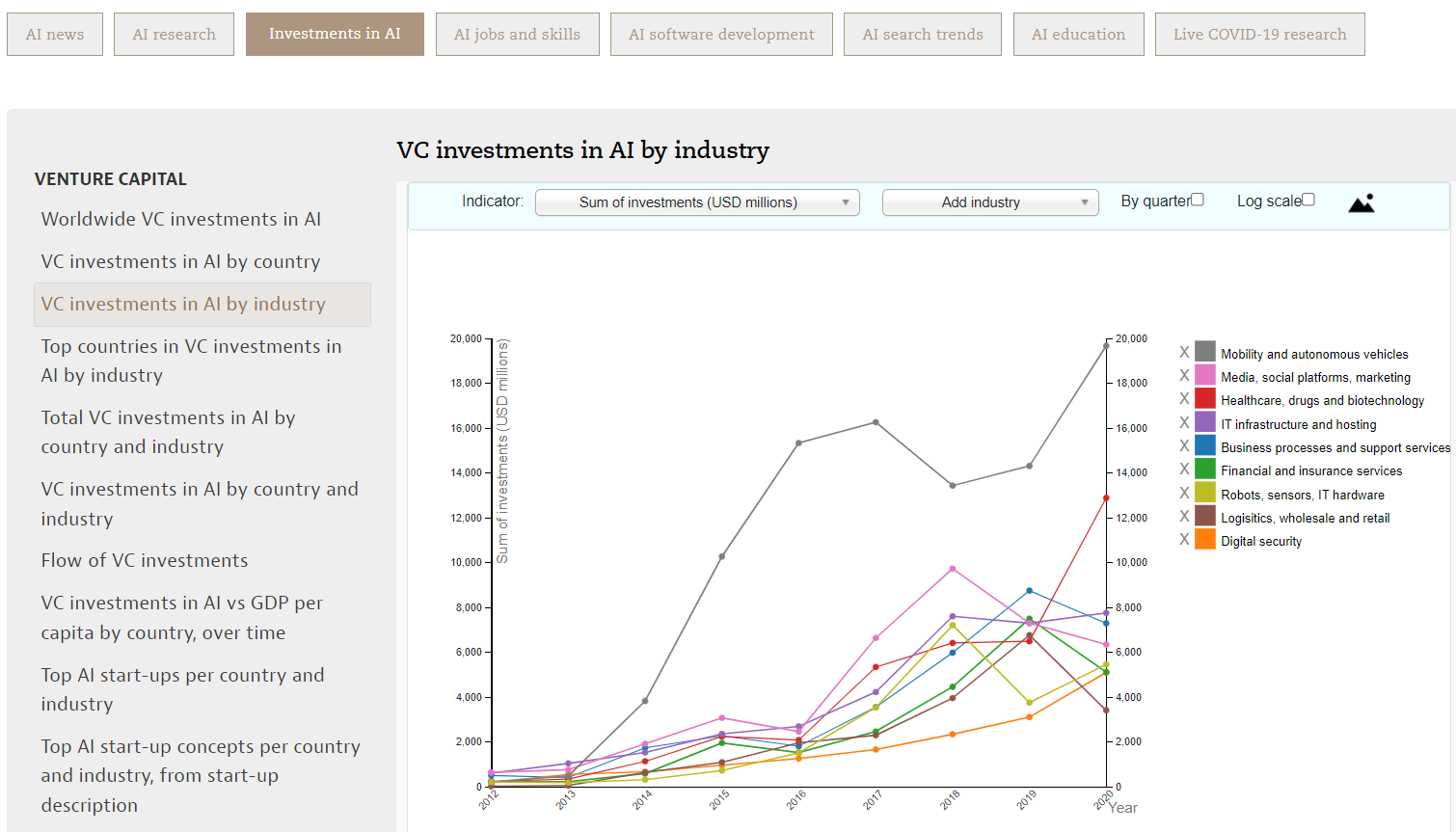Remove IT infrastructure and hosting series
Viewport: 1456px width, 832px height.
click(1184, 422)
